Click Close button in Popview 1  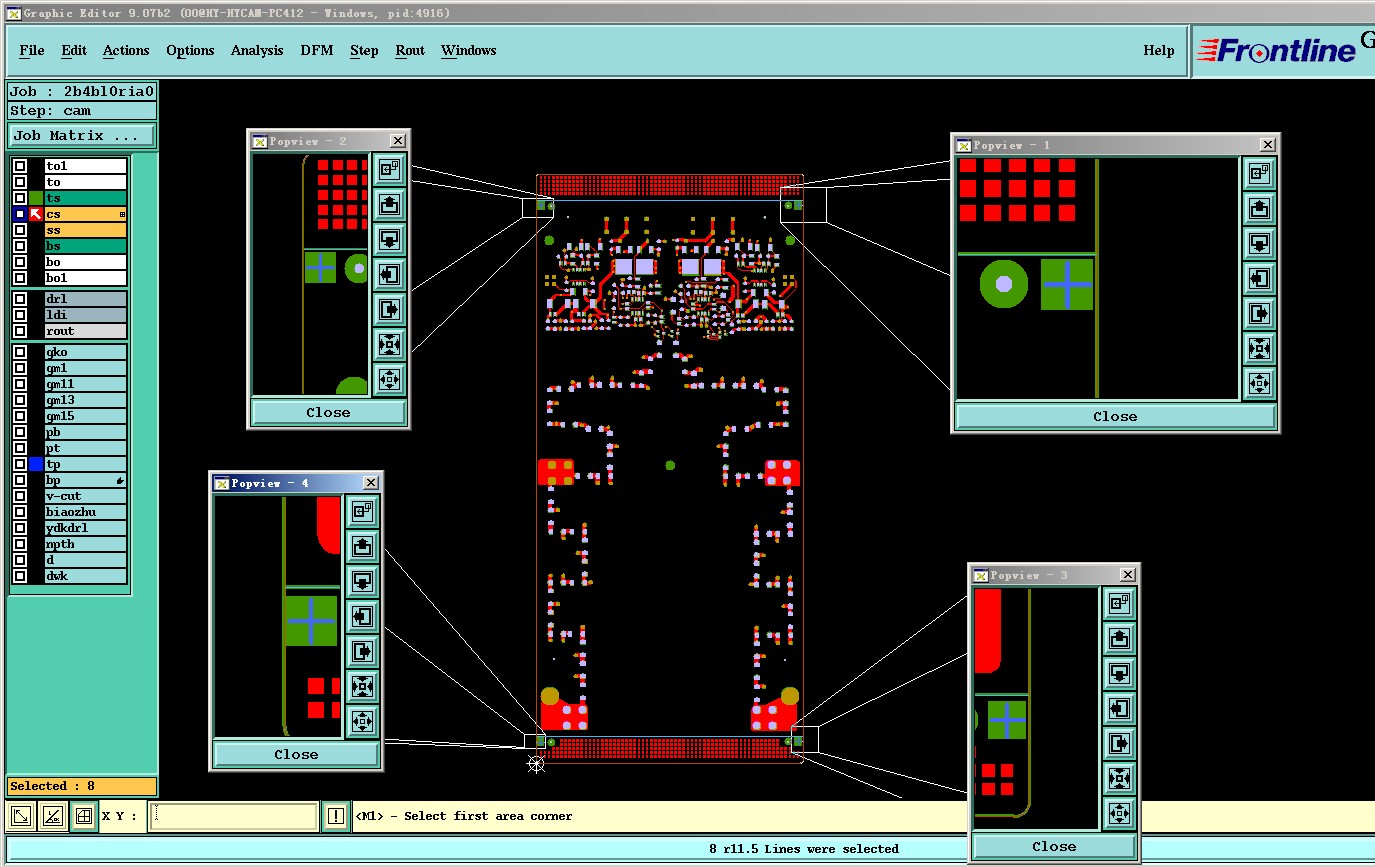pyautogui.click(x=1115, y=416)
